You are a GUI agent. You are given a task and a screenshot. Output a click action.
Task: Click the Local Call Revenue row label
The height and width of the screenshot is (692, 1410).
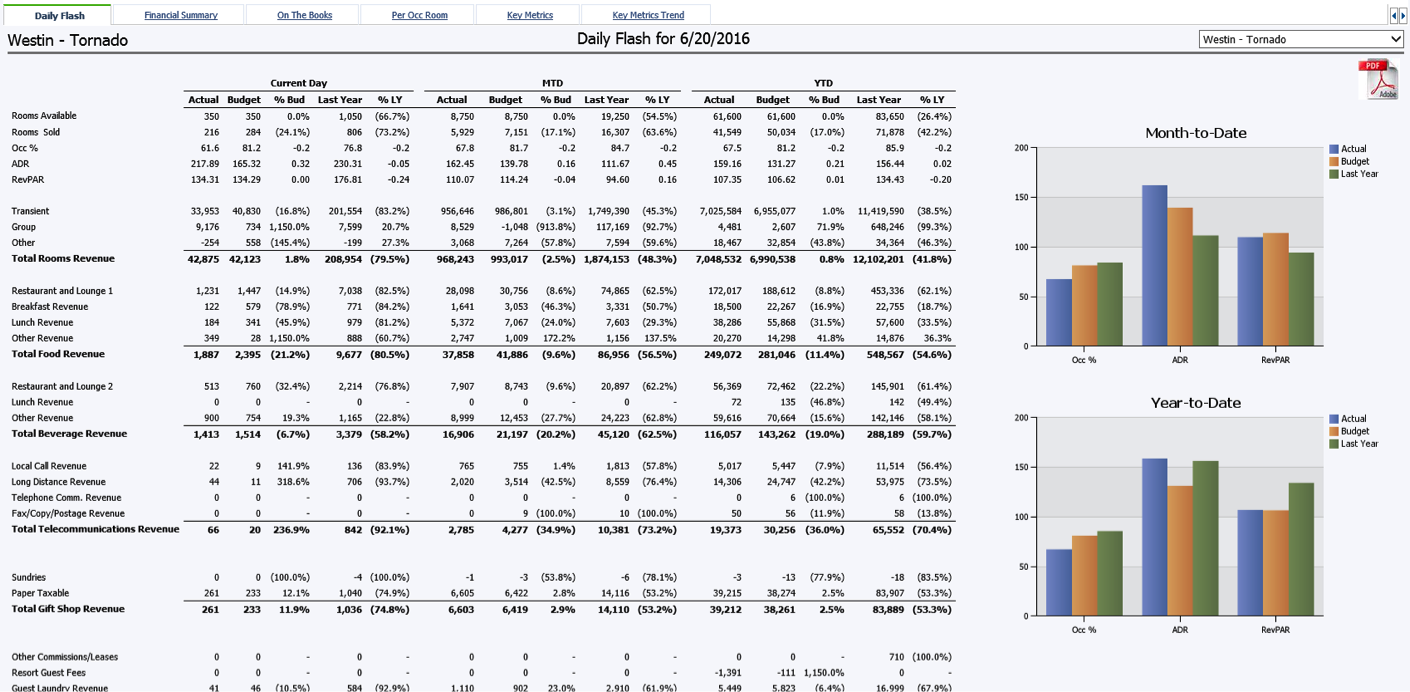[49, 466]
